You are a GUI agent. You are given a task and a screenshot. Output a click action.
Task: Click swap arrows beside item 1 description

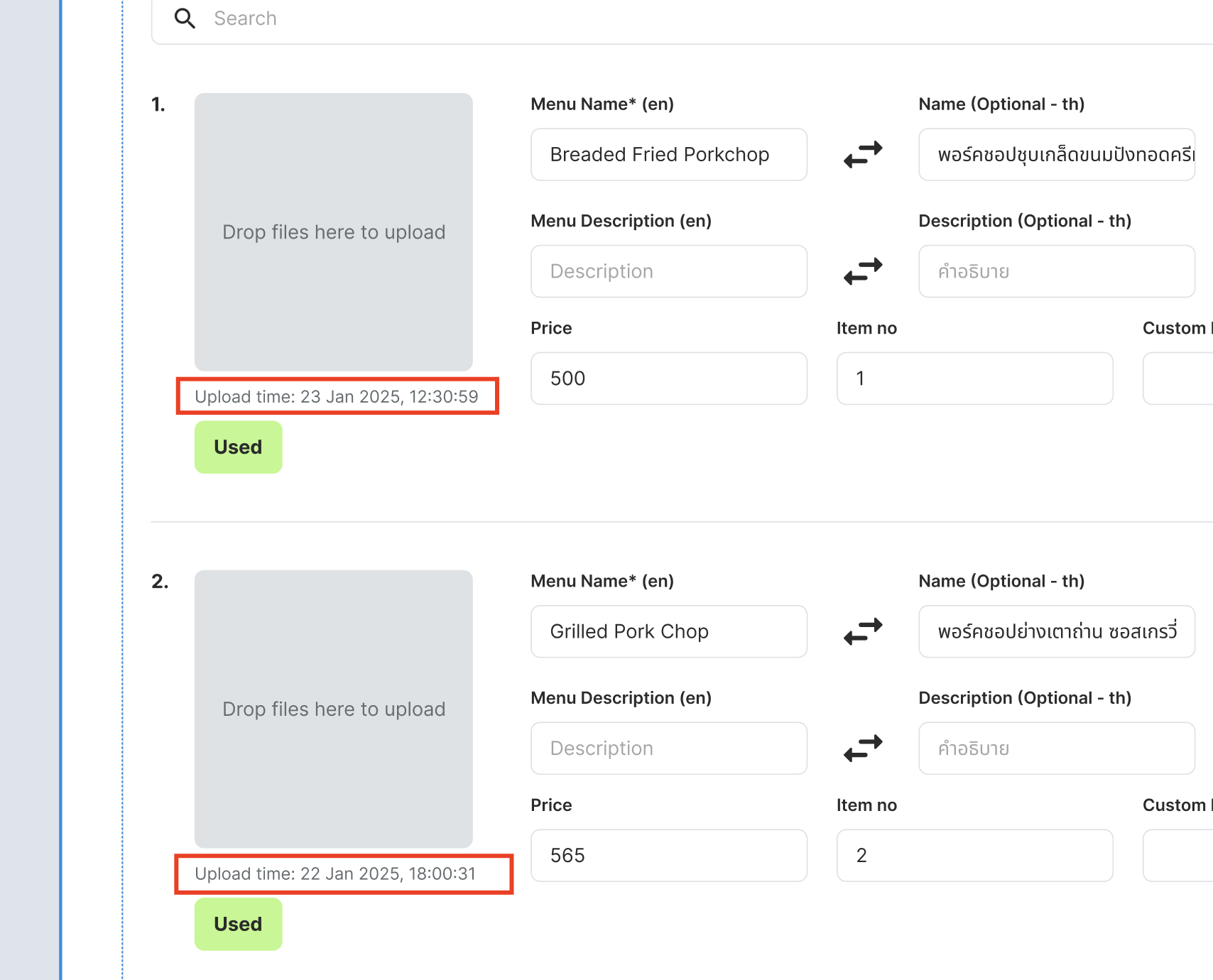[x=863, y=271]
